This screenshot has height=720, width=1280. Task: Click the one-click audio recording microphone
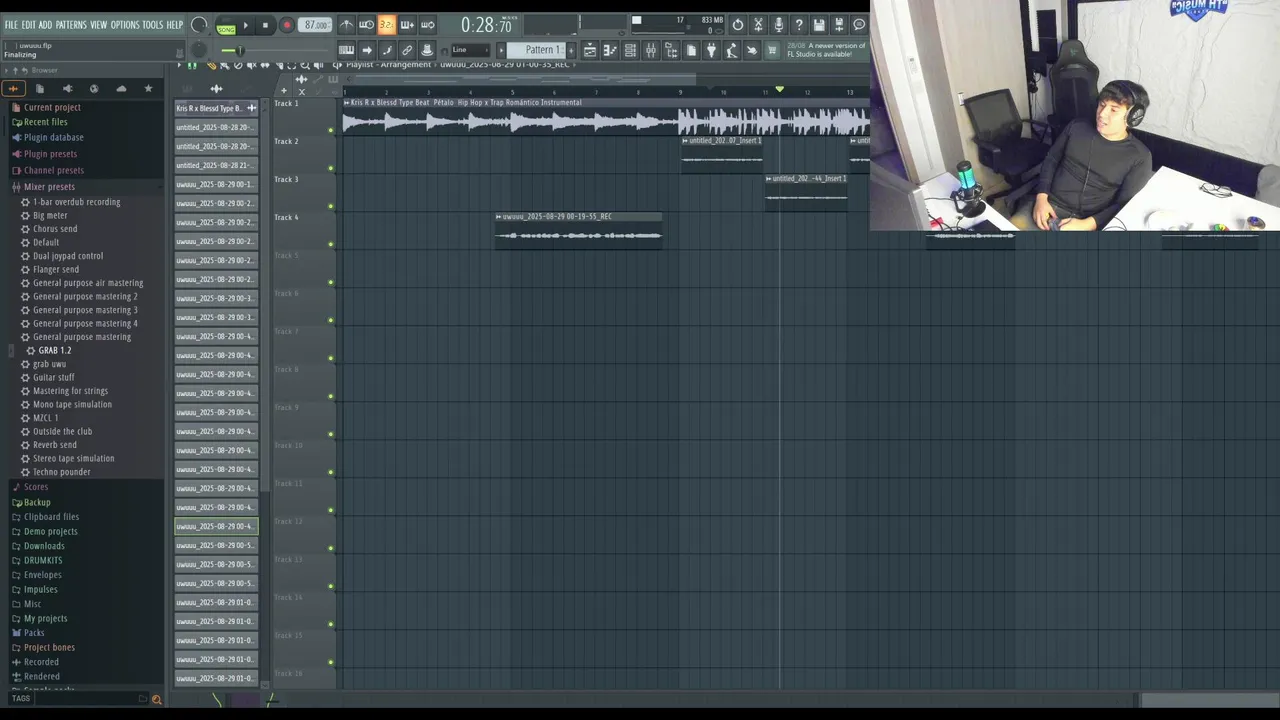tap(778, 25)
